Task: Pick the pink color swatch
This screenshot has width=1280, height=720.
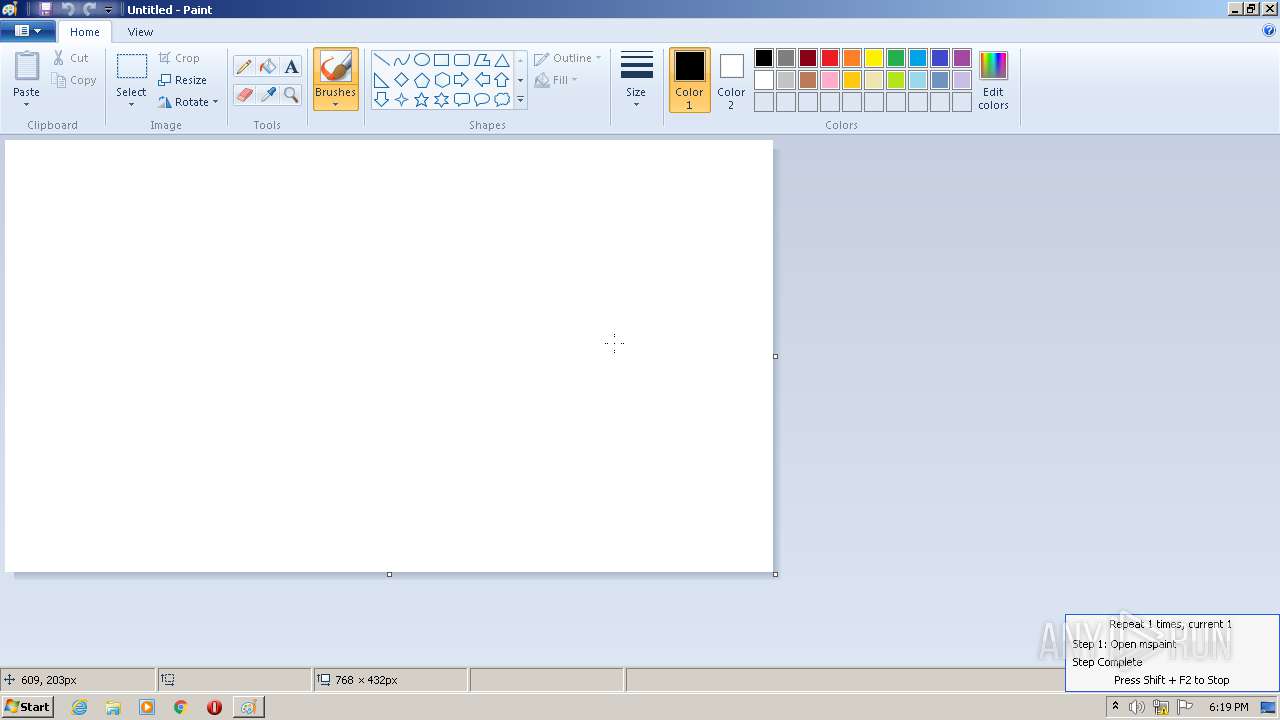Action: (830, 80)
